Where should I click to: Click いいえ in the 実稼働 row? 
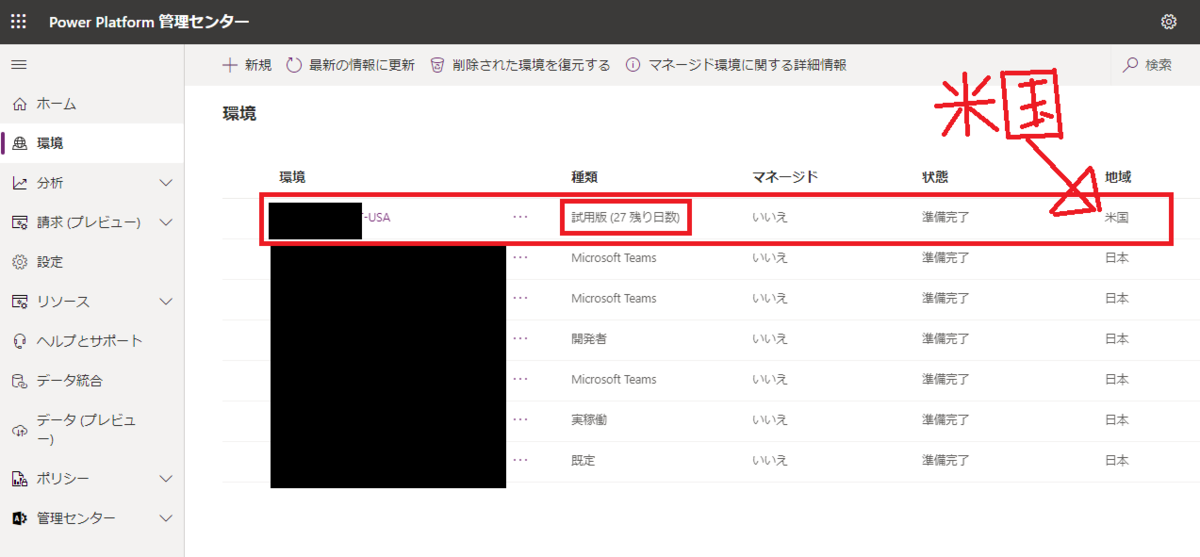click(x=770, y=420)
